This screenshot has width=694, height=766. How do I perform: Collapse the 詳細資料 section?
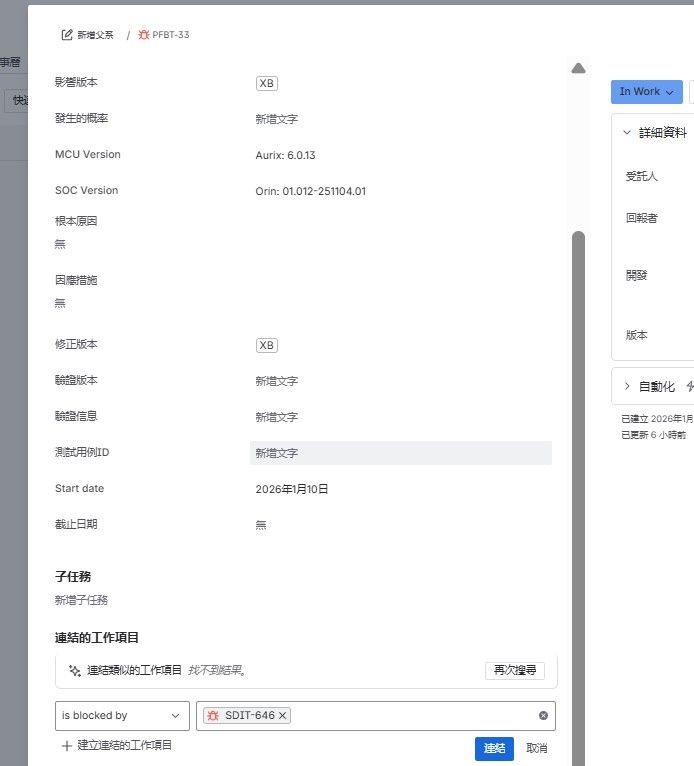pos(627,132)
